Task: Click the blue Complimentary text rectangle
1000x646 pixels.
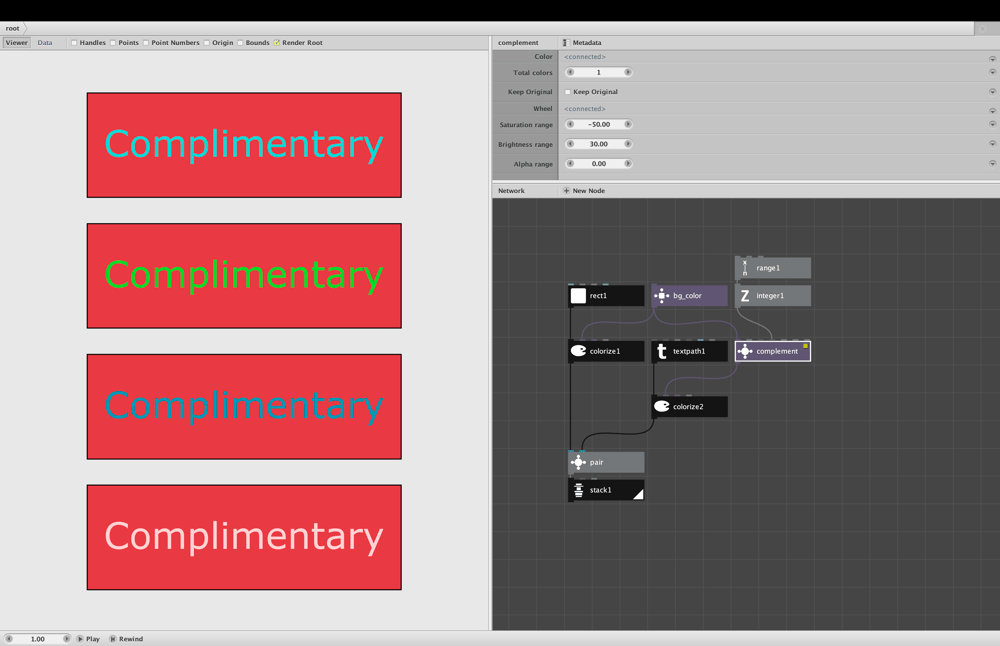Action: (244, 407)
